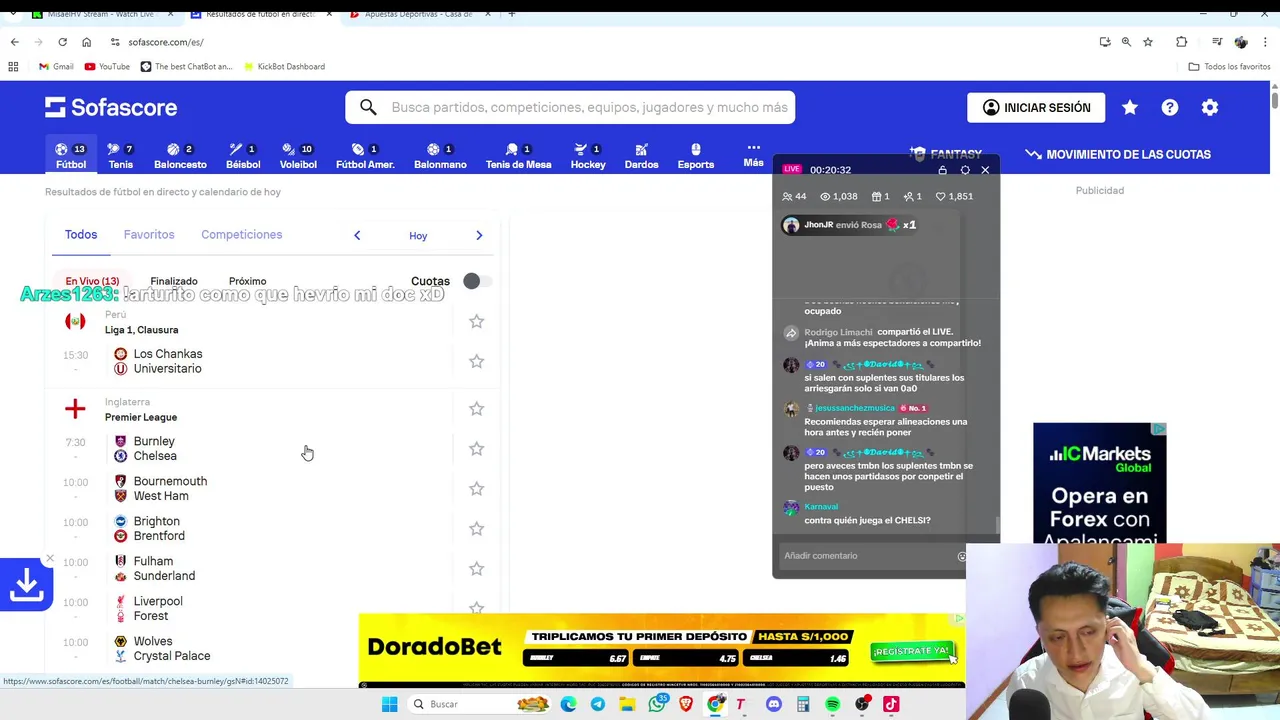Open a new browser tab

(512, 14)
